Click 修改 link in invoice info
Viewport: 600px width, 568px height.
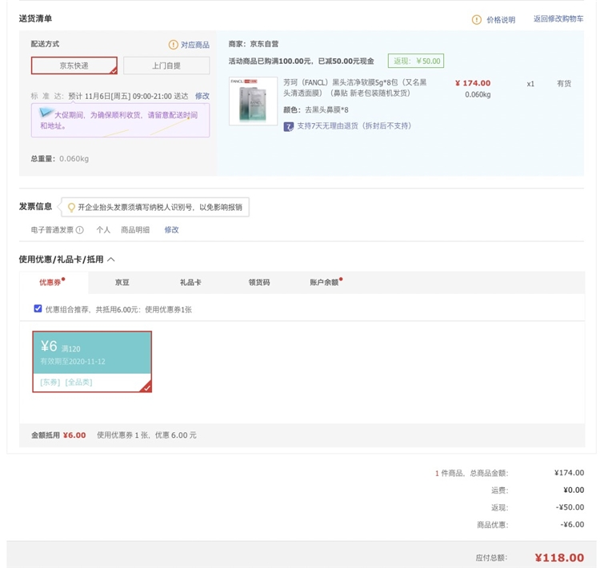tap(171, 230)
